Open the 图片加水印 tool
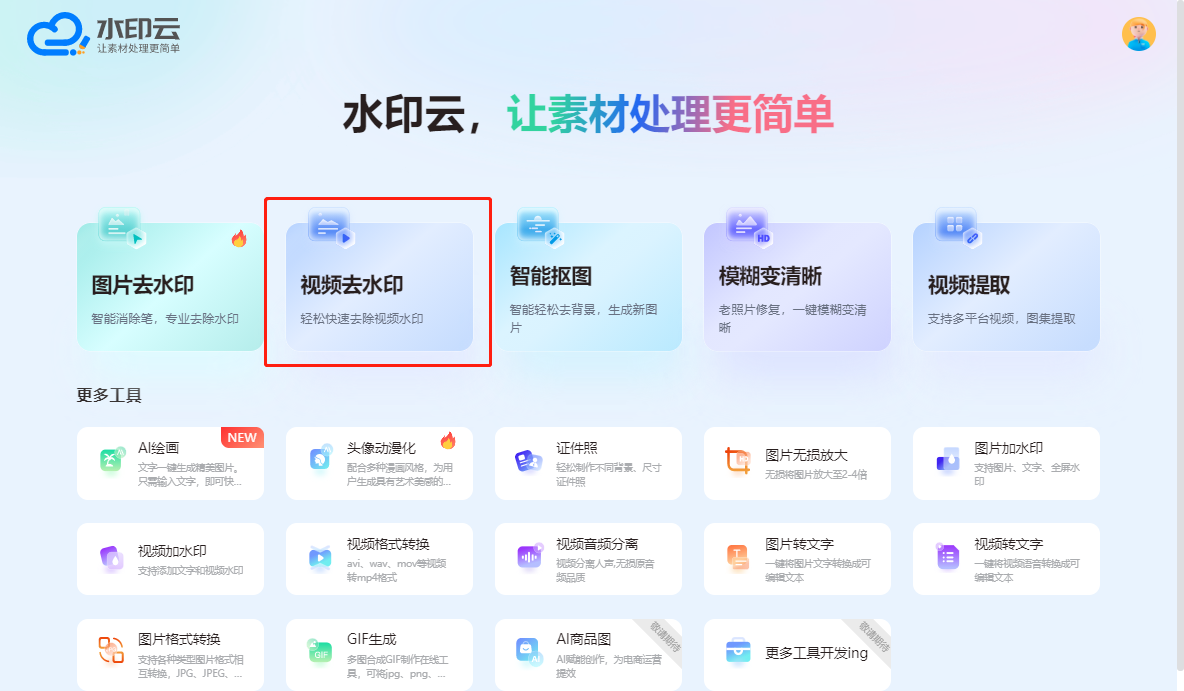This screenshot has height=691, width=1184. click(1006, 463)
